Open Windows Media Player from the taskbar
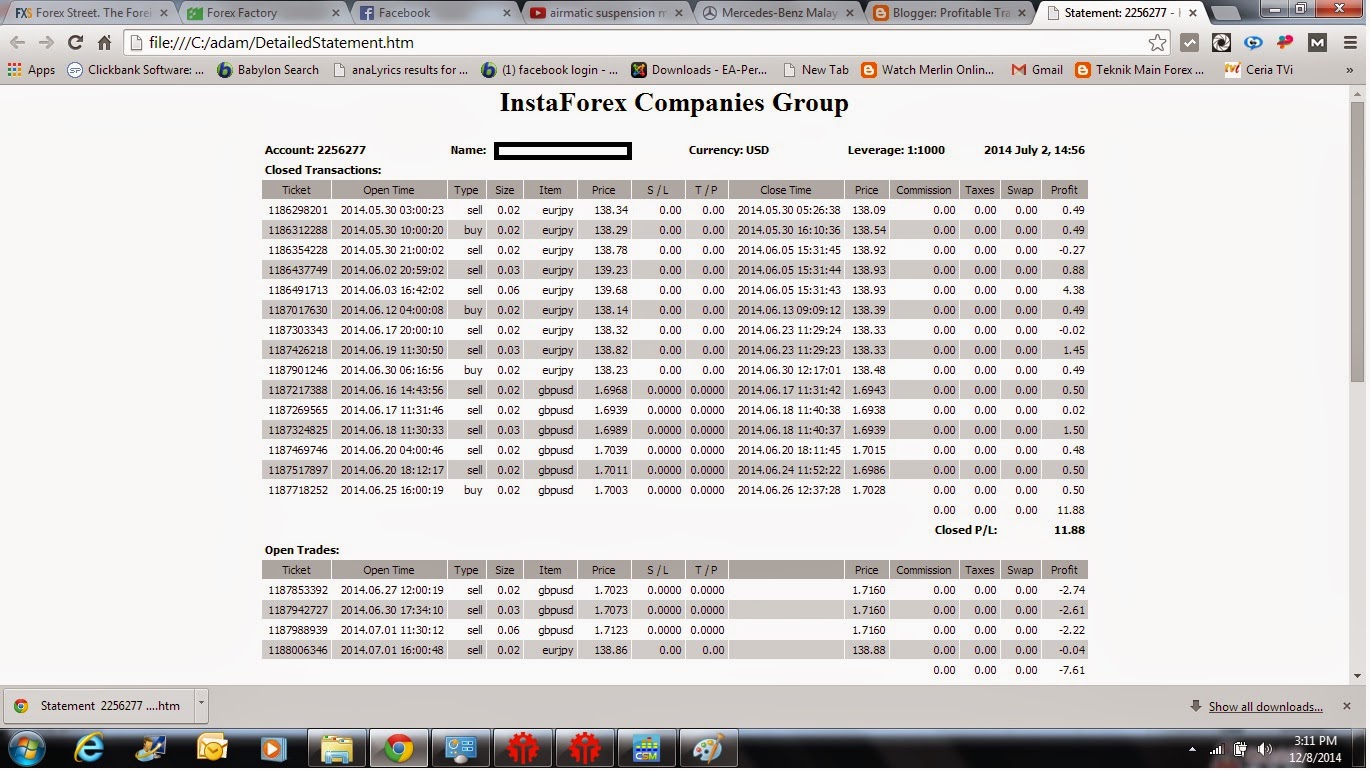 click(272, 748)
